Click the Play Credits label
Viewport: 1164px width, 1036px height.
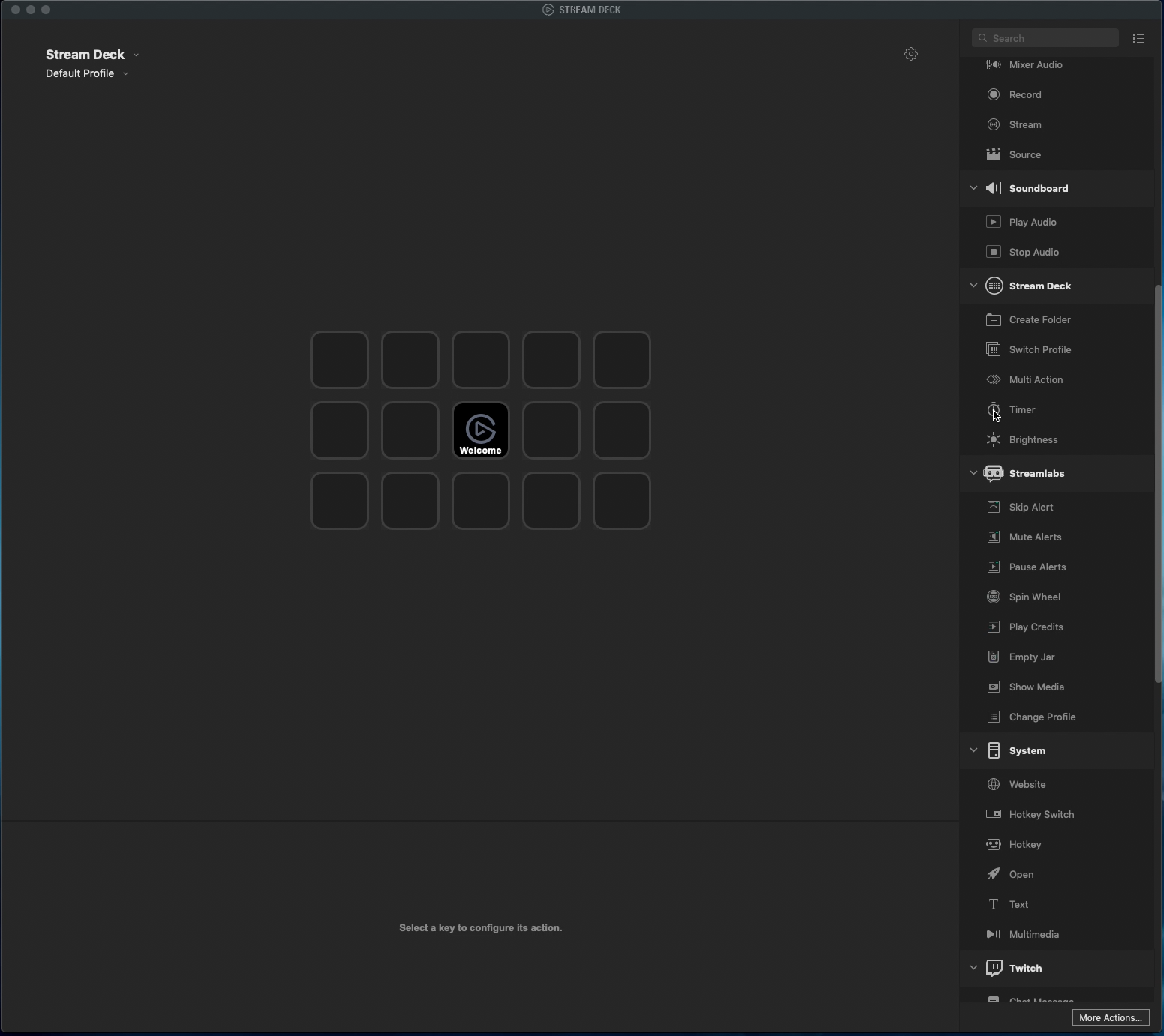point(1036,627)
